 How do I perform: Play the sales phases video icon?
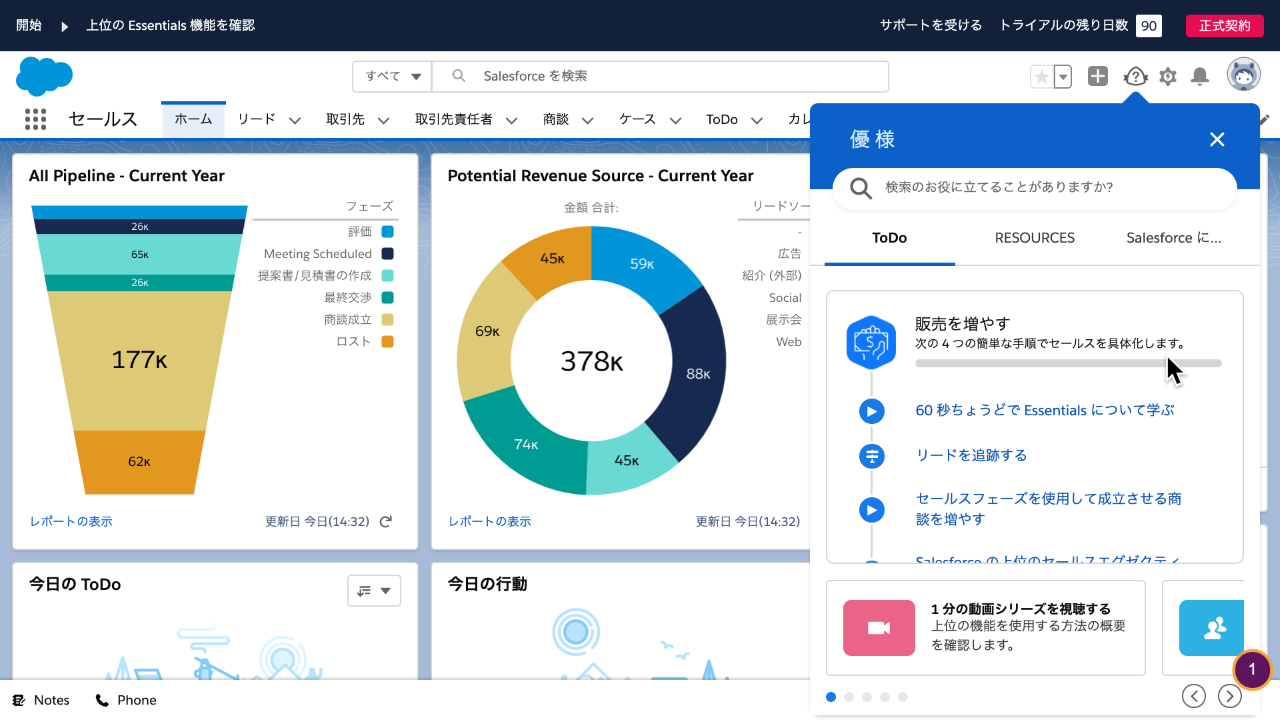[x=872, y=510]
